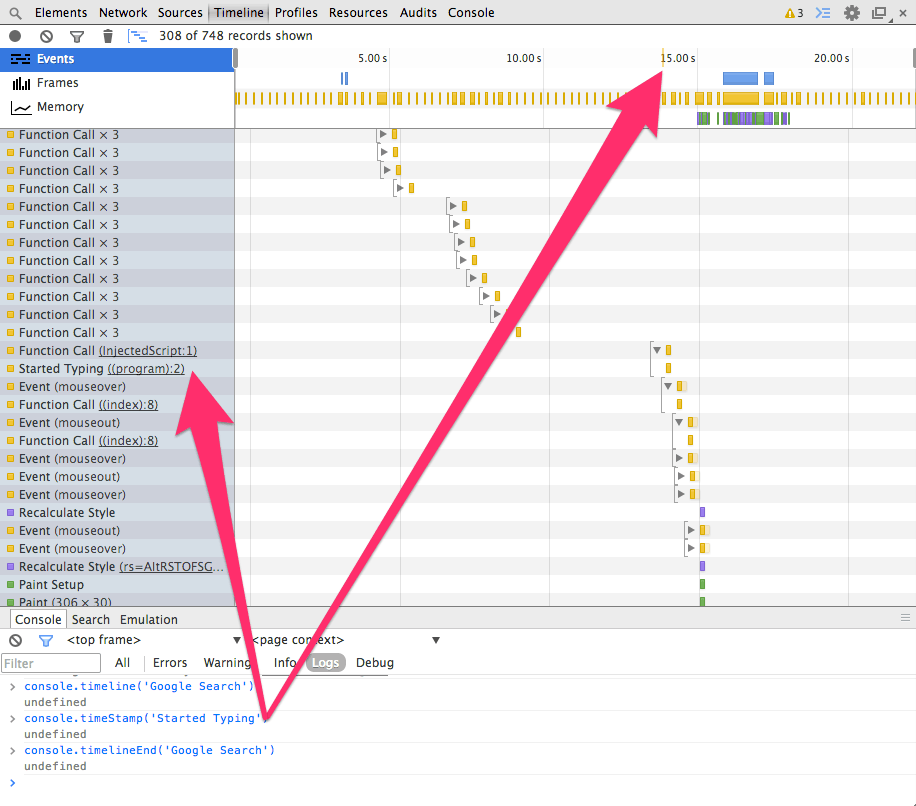The height and width of the screenshot is (806, 916).
Task: Click the blue console filter funnel
Action: pos(45,640)
